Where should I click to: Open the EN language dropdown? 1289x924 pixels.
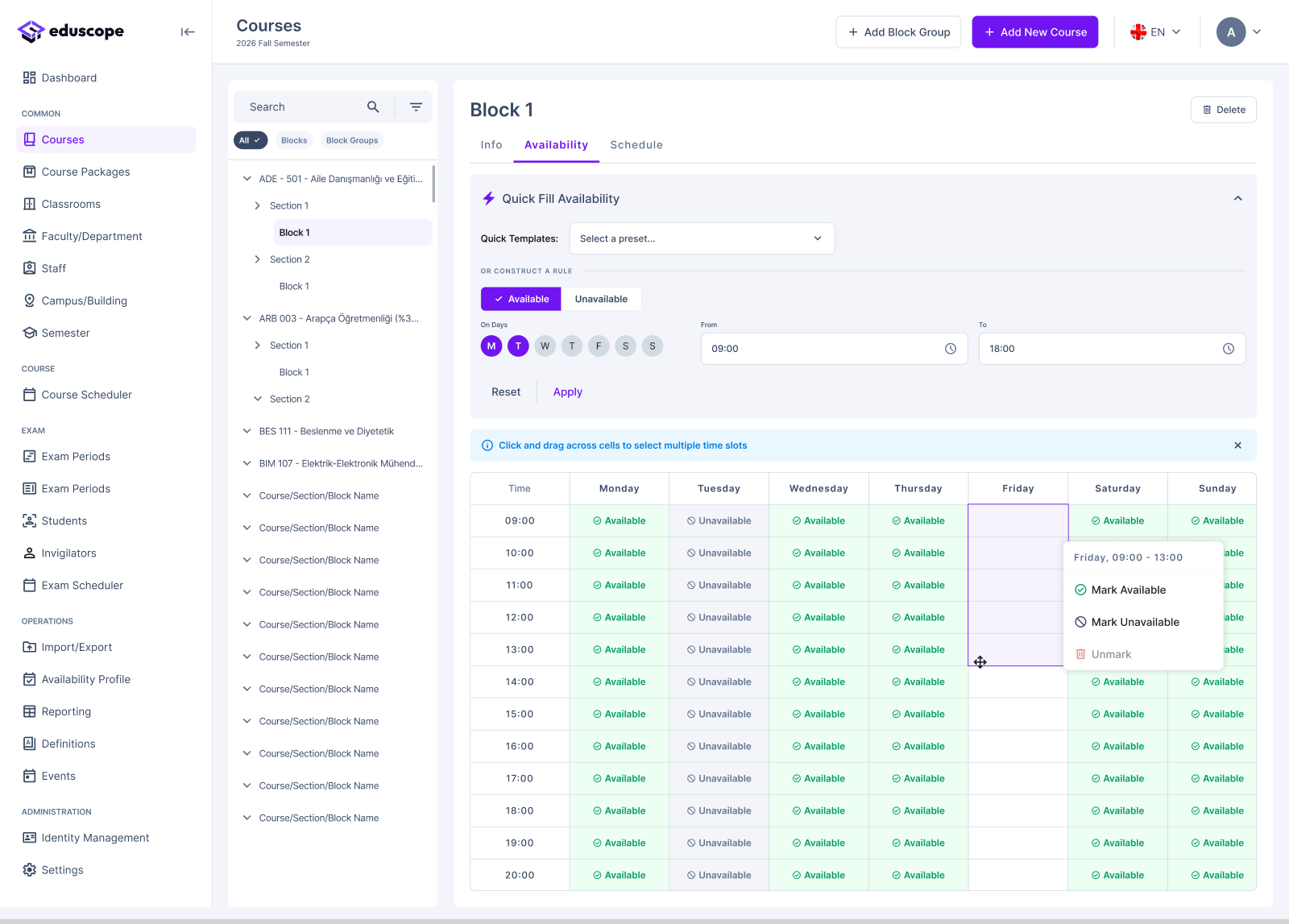coord(1156,32)
